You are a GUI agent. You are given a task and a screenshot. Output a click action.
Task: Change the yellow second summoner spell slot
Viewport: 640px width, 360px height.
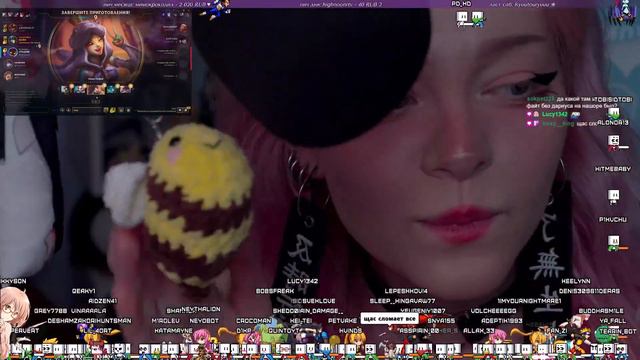[113, 110]
